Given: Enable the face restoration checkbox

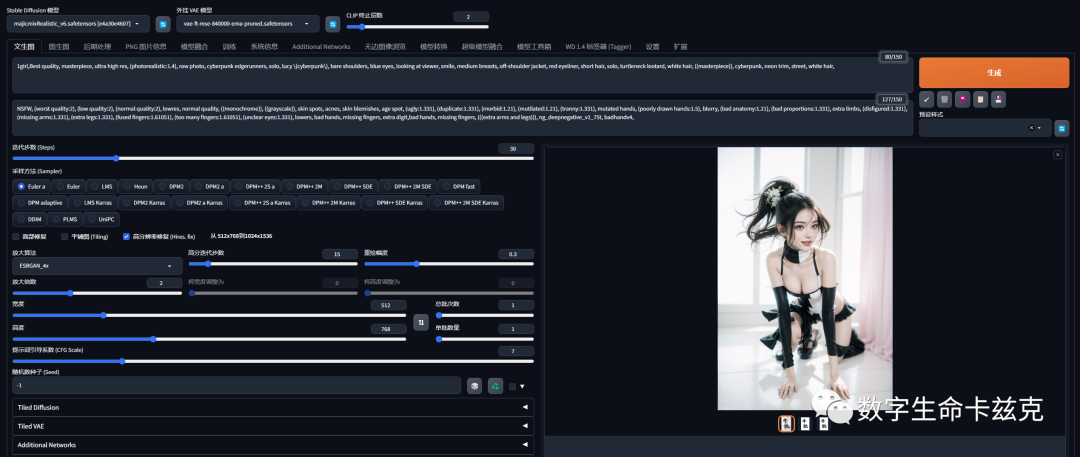Looking at the screenshot, I should [17, 236].
